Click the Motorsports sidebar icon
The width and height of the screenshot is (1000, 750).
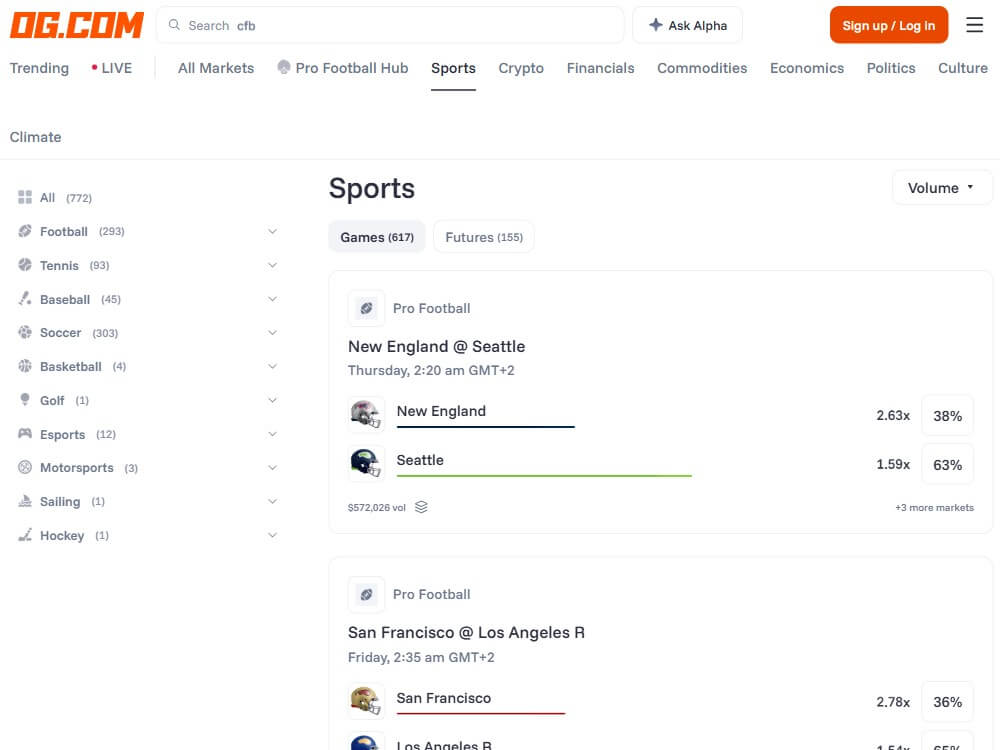pos(25,467)
